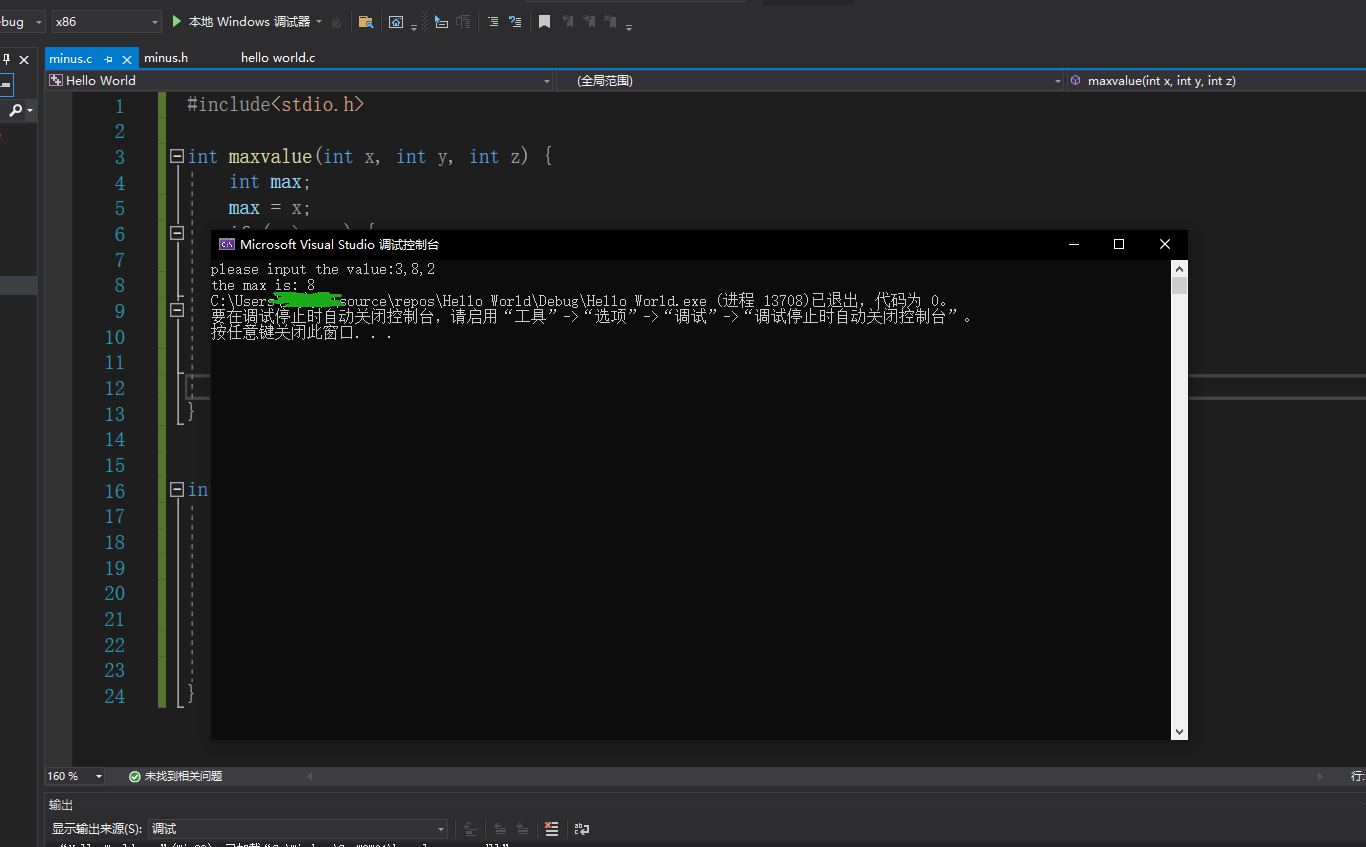Open the x86 platform dropdown
Image resolution: width=1366 pixels, height=847 pixels.
tap(107, 21)
